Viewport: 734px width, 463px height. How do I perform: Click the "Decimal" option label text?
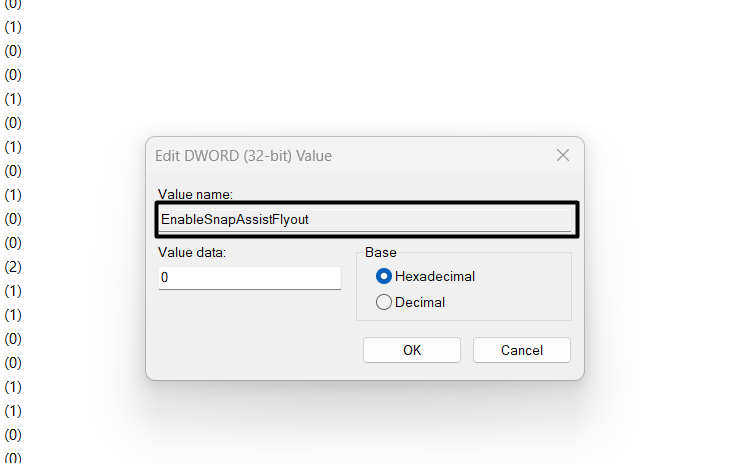[420, 302]
